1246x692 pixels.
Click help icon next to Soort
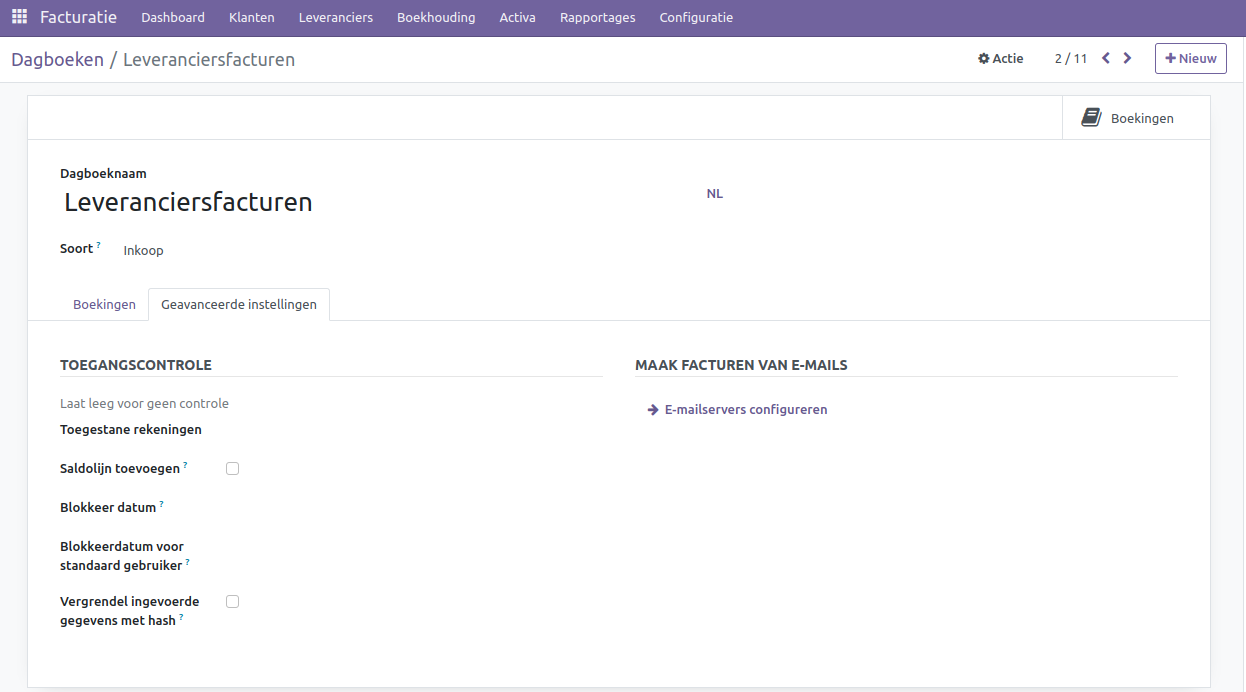[99, 245]
